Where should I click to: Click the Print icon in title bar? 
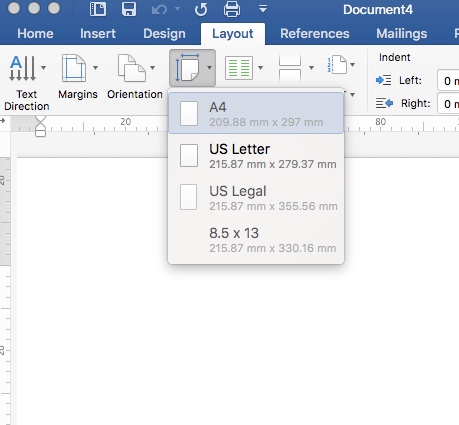(x=232, y=9)
